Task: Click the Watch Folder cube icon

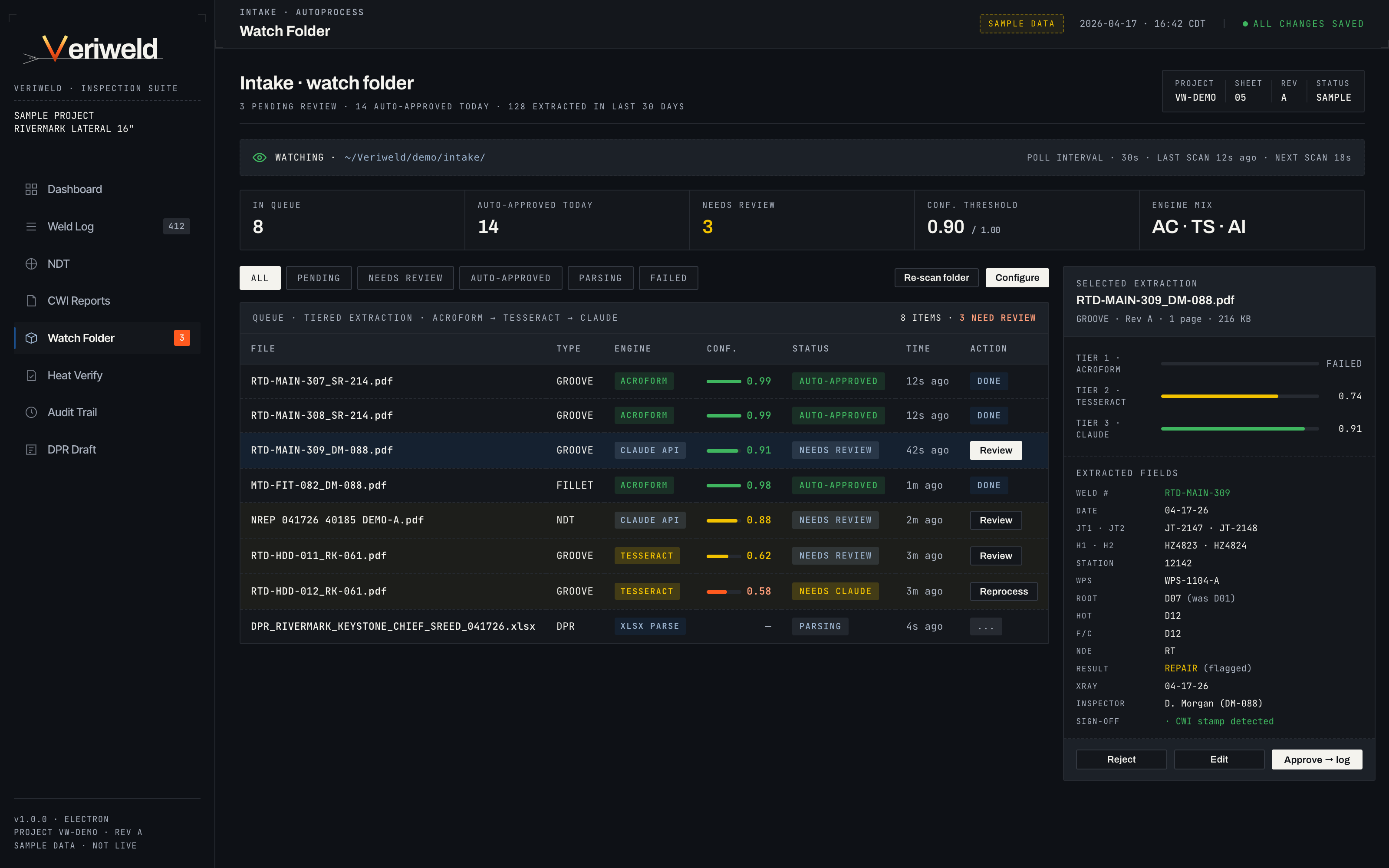Action: coord(31,338)
